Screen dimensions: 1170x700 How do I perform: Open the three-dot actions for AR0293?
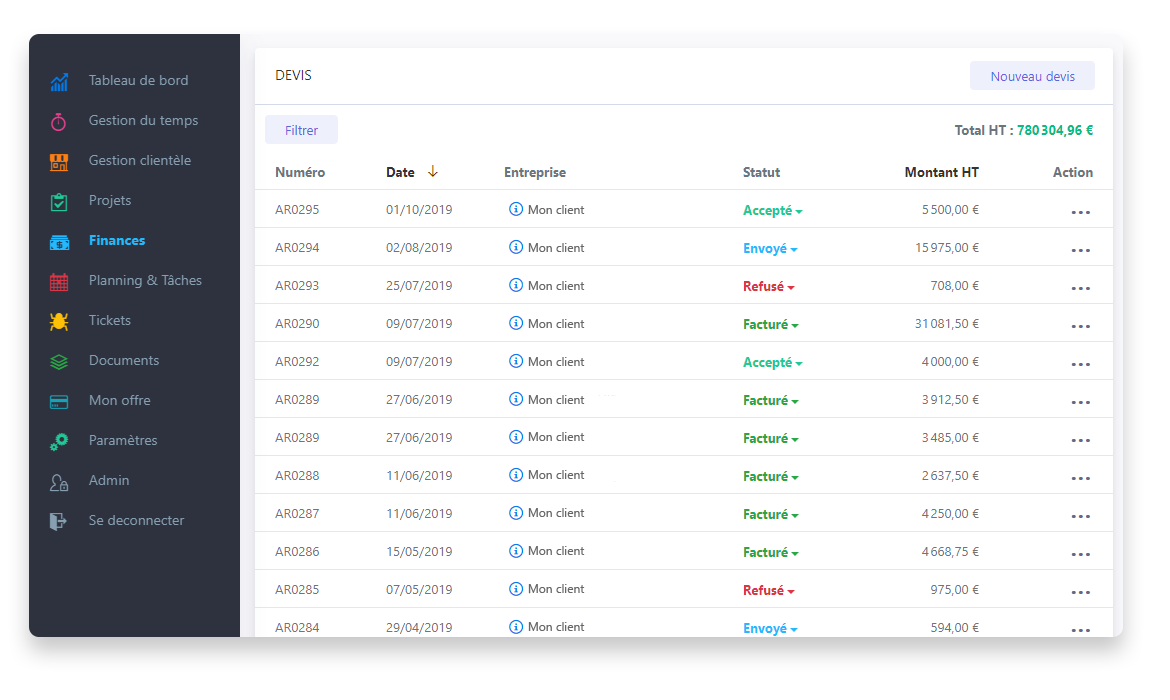click(1080, 289)
